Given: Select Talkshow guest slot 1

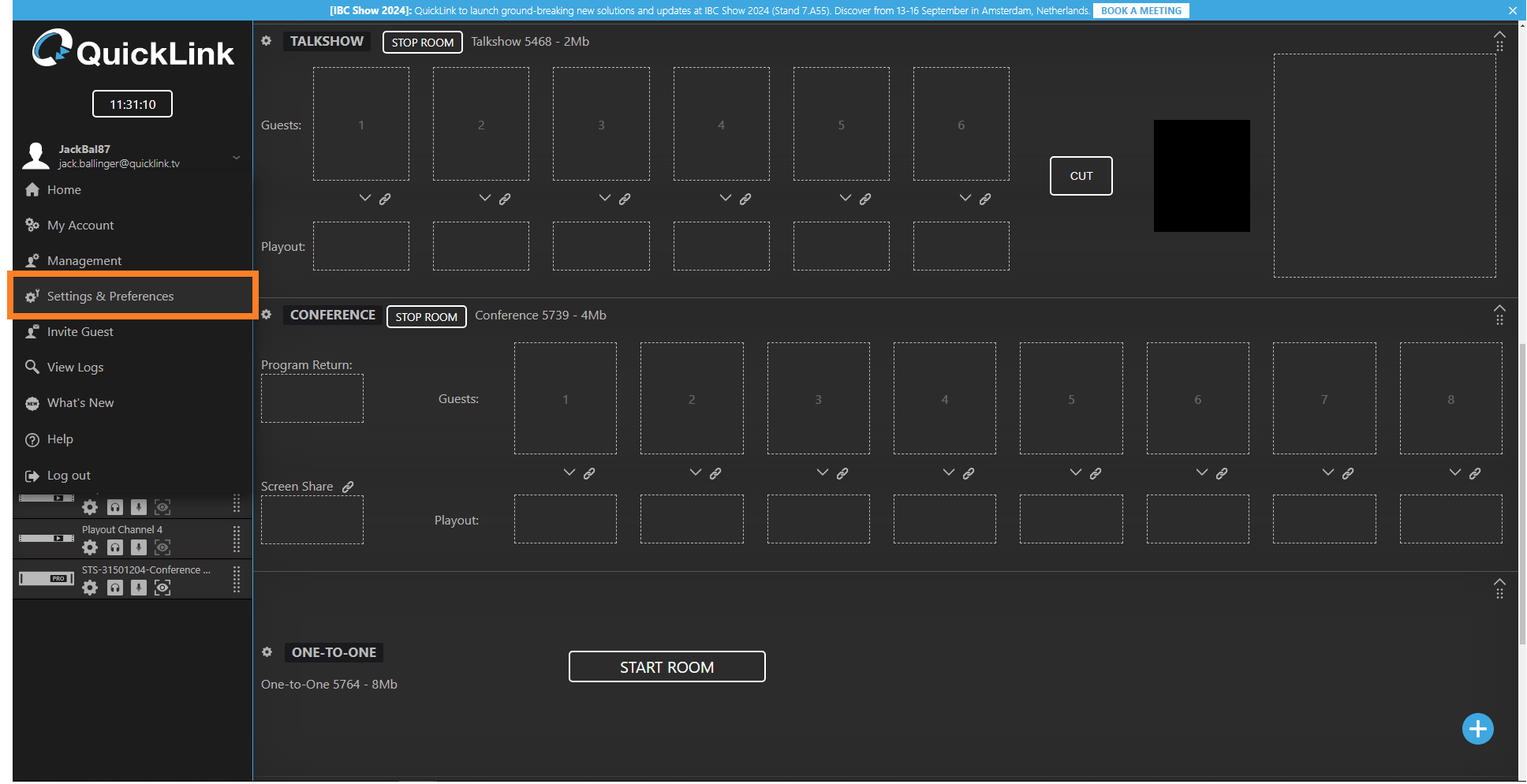Looking at the screenshot, I should [361, 124].
